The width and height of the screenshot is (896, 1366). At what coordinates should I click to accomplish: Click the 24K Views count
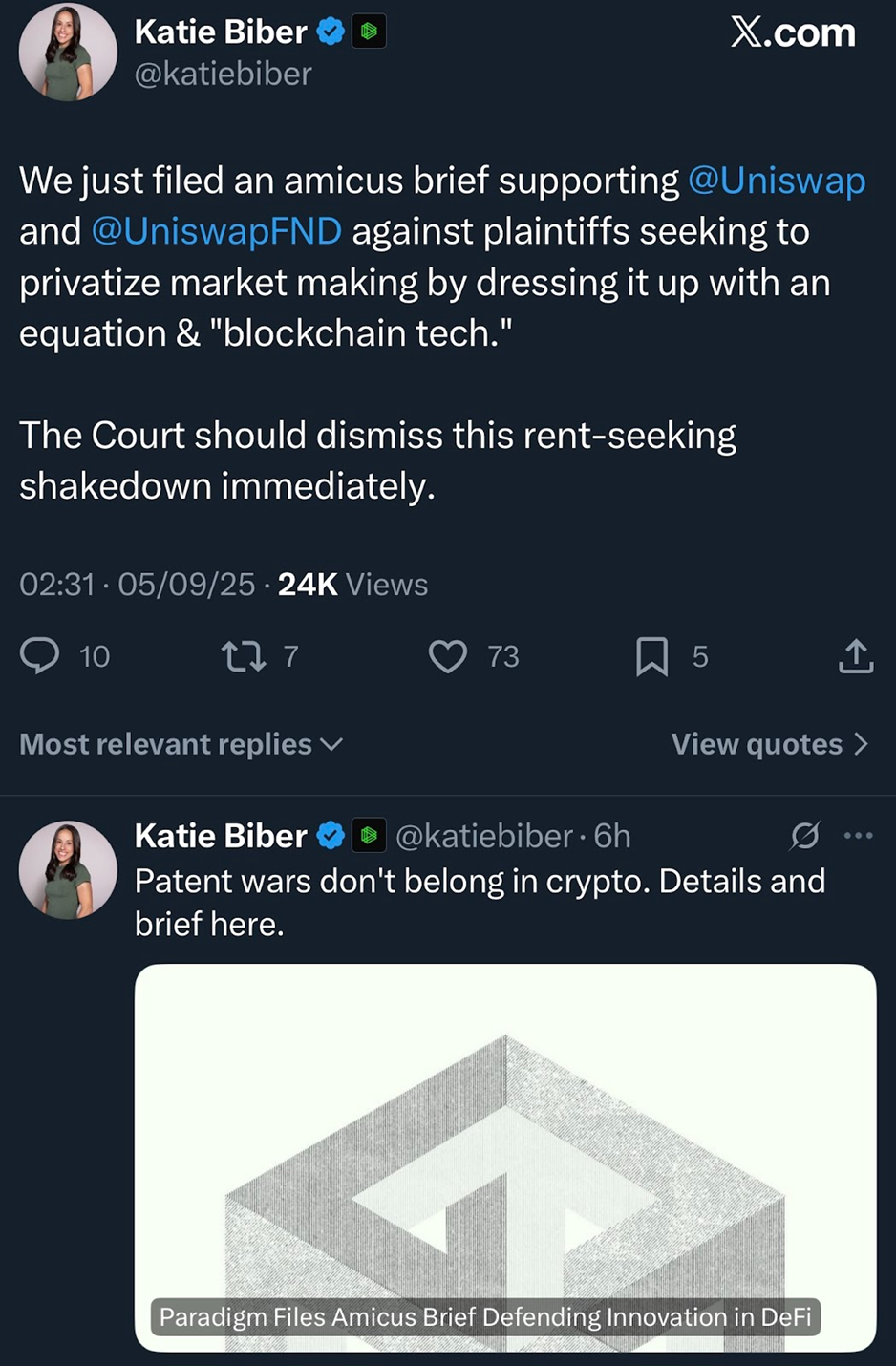[352, 585]
